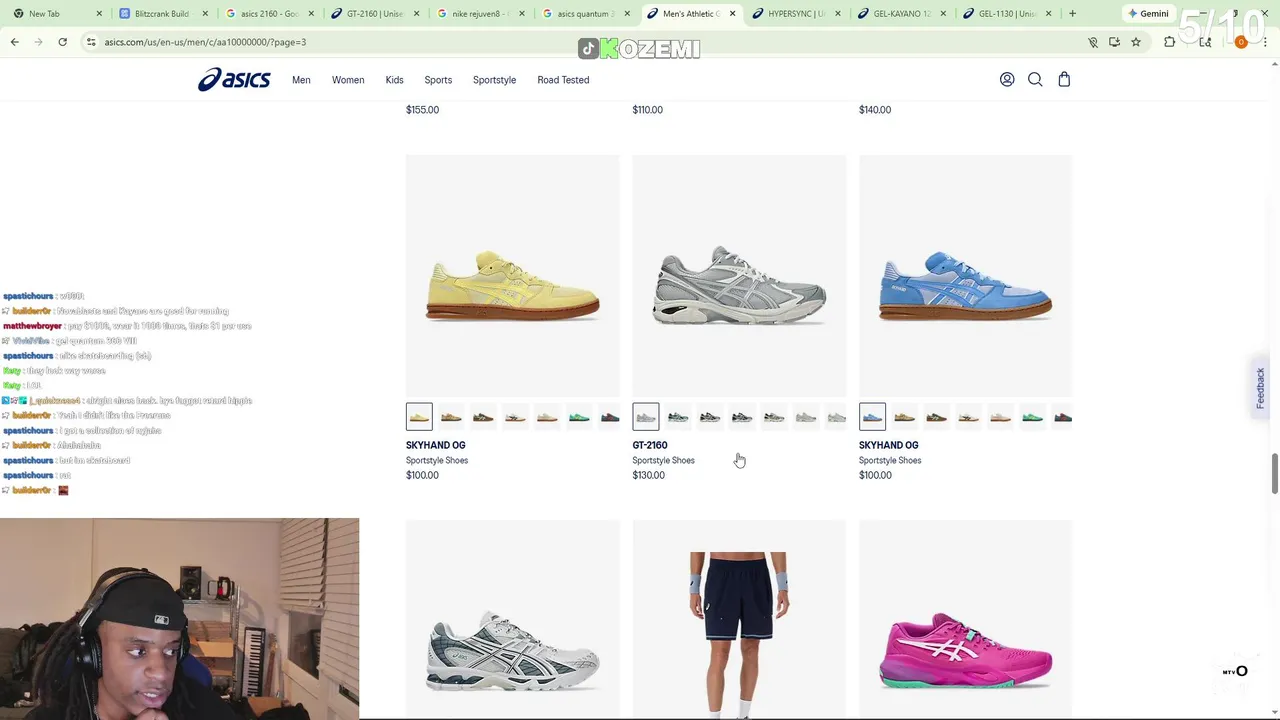Open the shopping bag cart icon
This screenshot has width=1280, height=720.
(1064, 80)
